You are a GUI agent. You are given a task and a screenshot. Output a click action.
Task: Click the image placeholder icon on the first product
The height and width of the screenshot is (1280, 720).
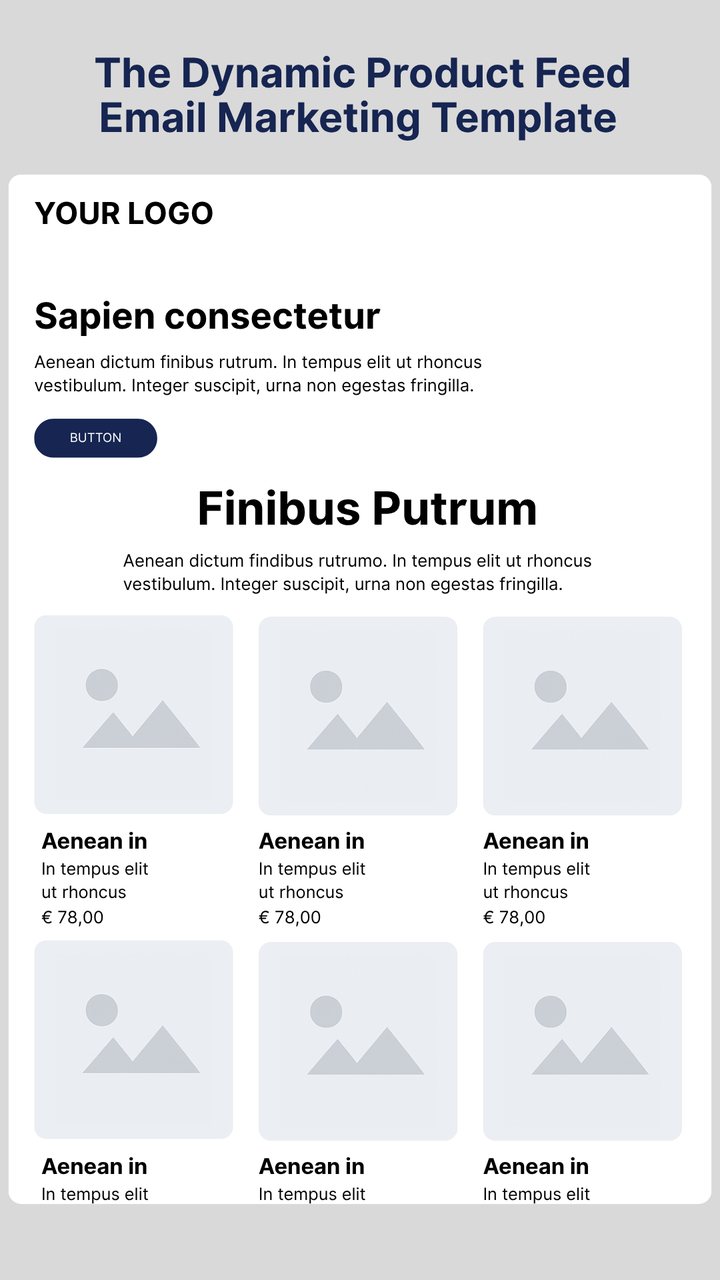[133, 715]
